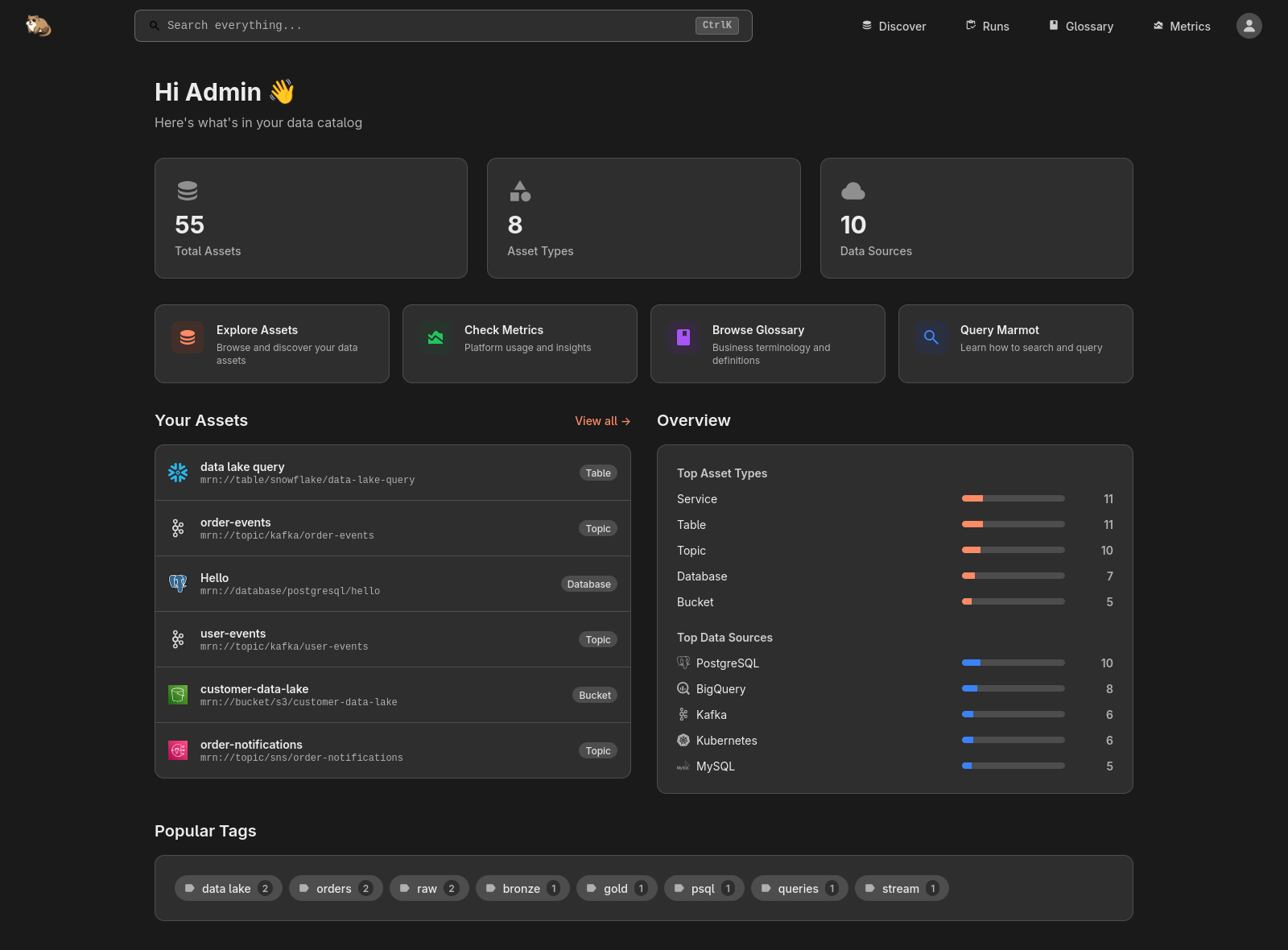The height and width of the screenshot is (950, 1288).
Task: Click the SNS icon for order-notifications
Action: tap(178, 750)
